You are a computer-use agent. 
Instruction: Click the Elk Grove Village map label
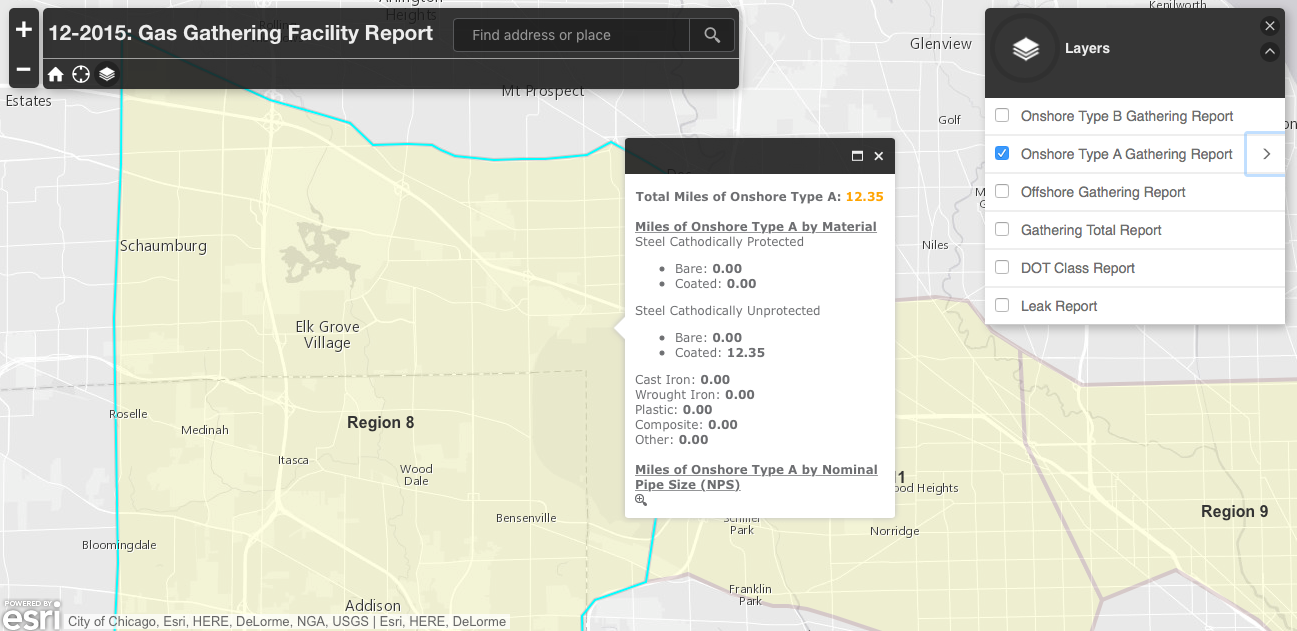[x=327, y=335]
